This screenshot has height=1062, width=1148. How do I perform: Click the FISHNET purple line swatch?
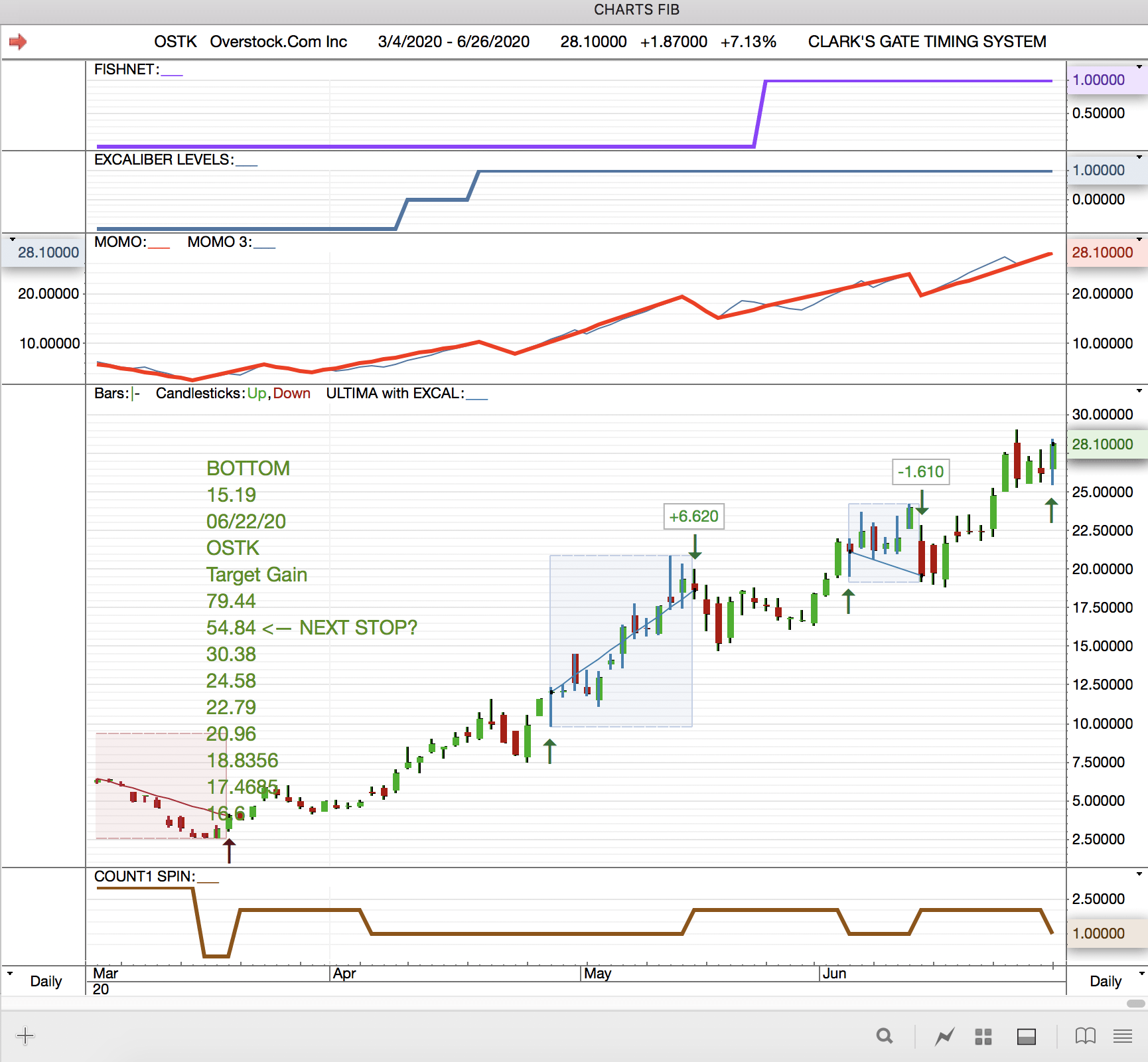pos(172,74)
